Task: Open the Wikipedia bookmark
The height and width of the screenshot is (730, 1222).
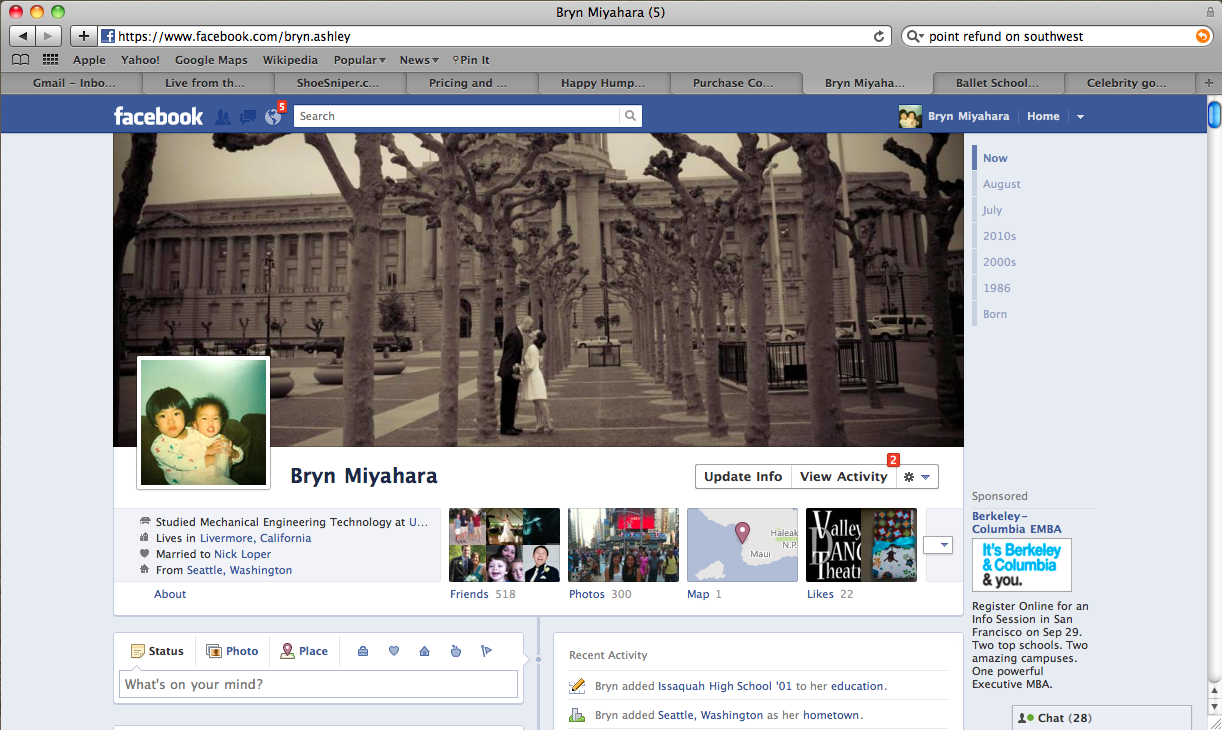Action: 290,60
